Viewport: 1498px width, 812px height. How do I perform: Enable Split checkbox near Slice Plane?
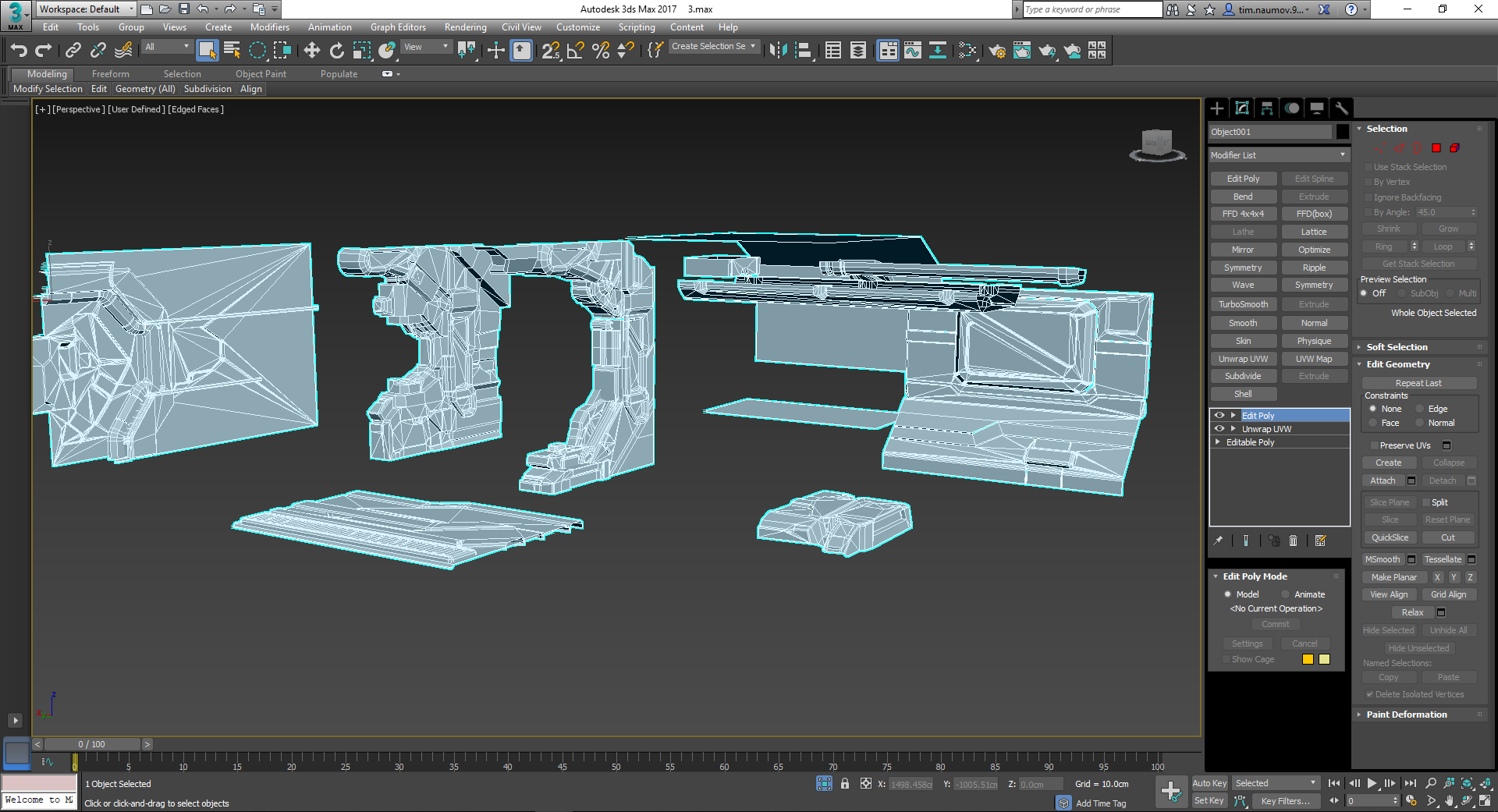pos(1426,502)
